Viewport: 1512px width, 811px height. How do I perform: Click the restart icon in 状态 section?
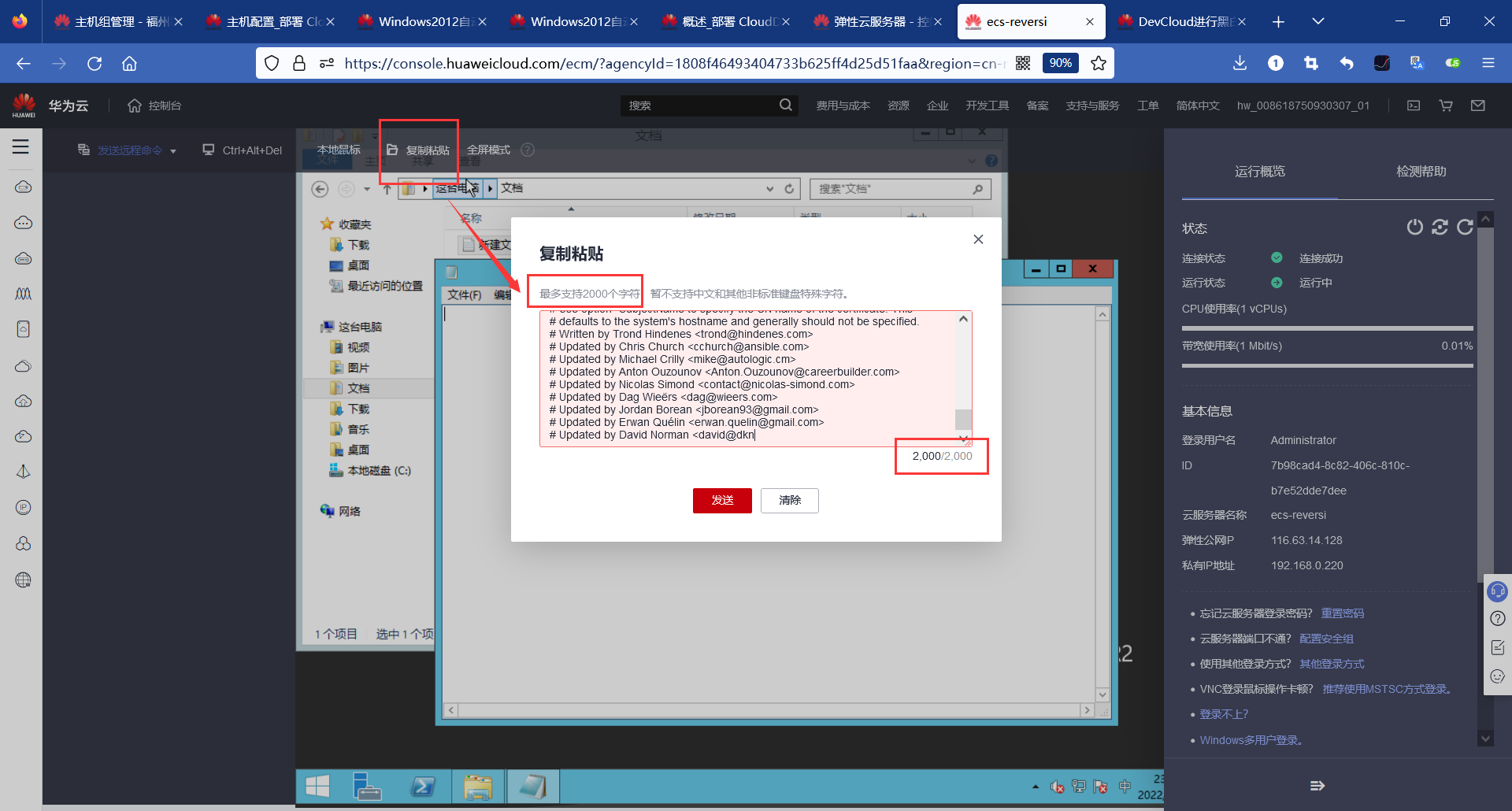click(1440, 228)
